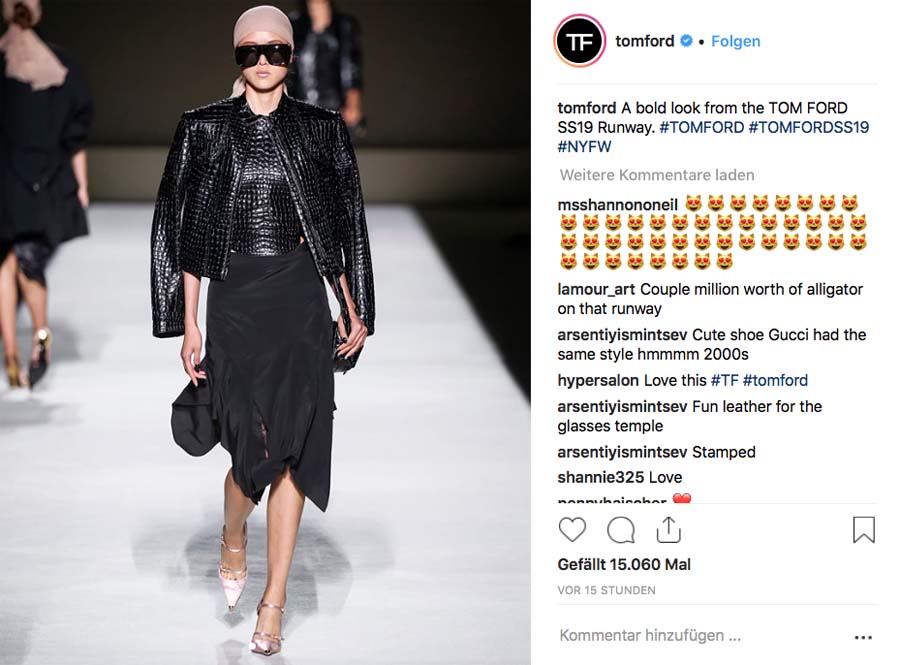Follow tomford with the Folgen button

[x=735, y=41]
